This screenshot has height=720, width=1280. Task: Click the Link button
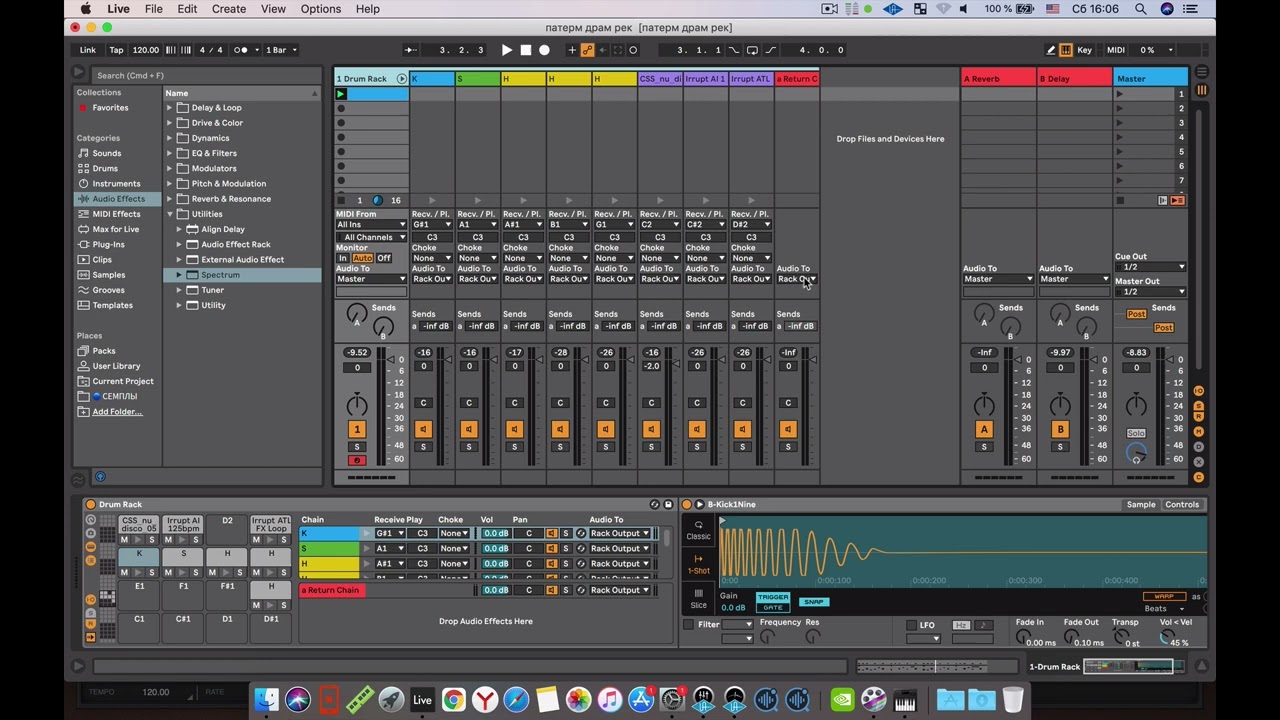[x=88, y=50]
